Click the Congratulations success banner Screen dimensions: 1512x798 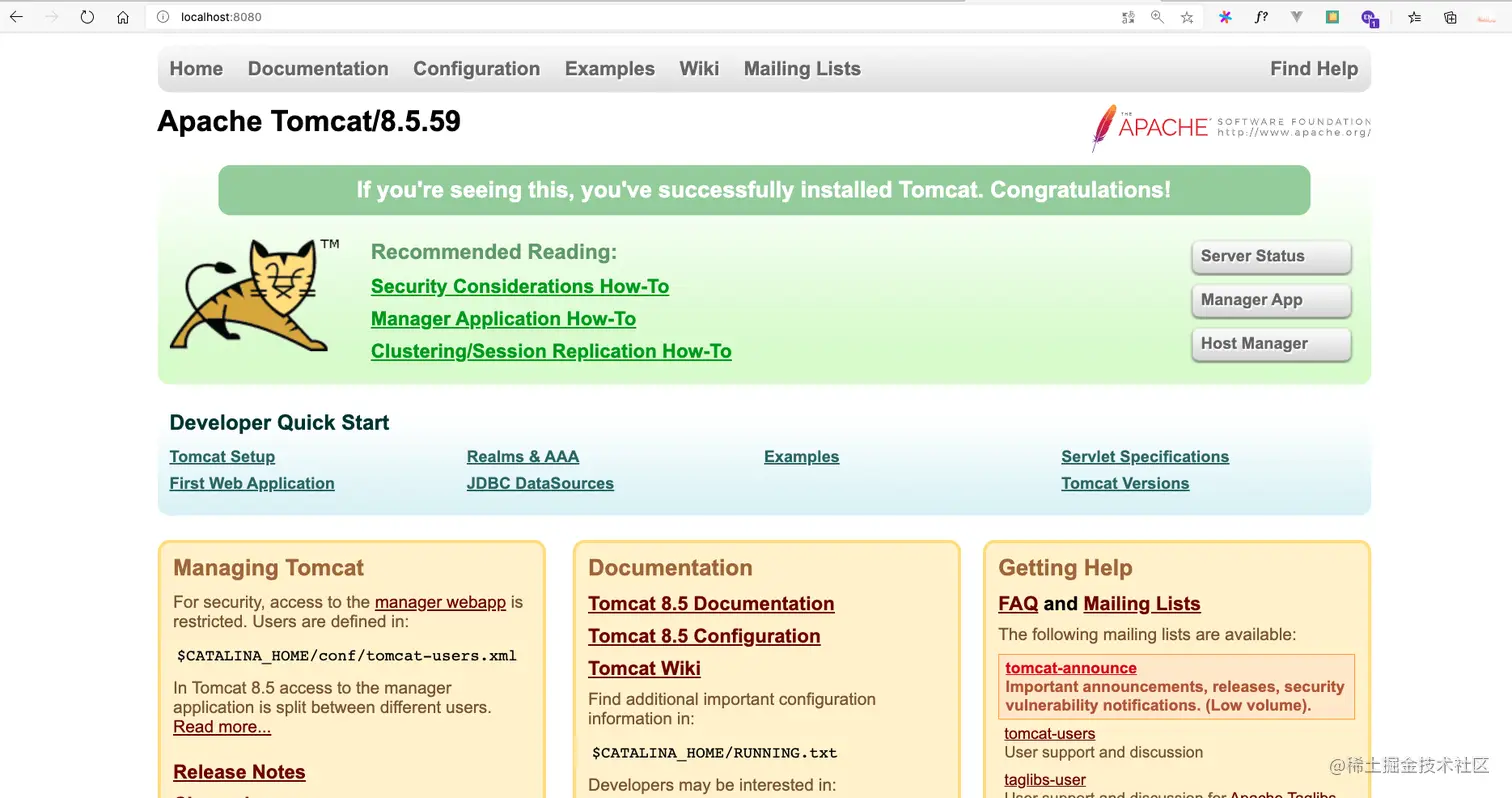[764, 190]
